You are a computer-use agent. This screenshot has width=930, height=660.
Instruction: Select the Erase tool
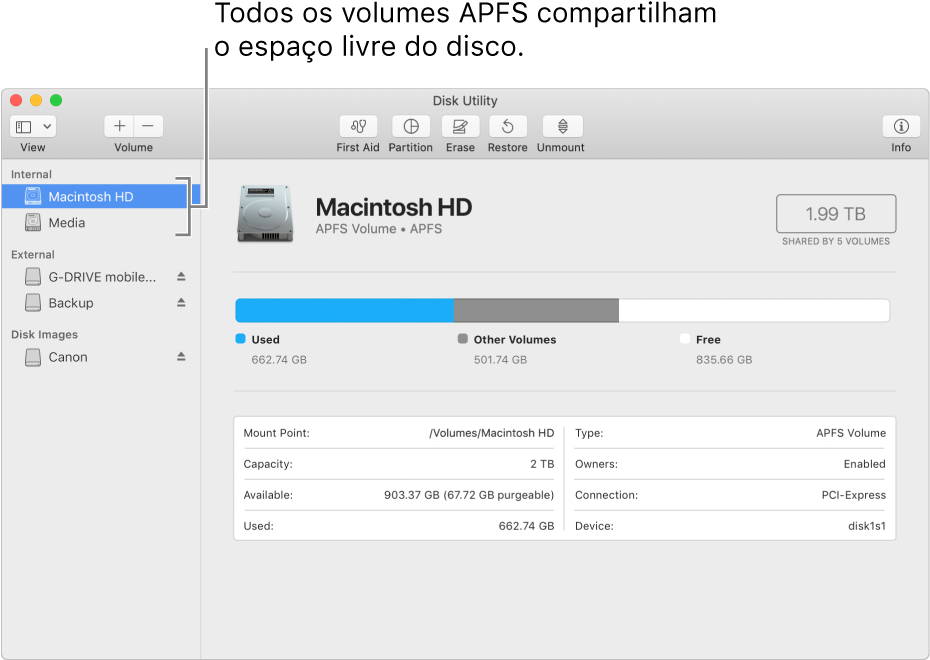459,128
